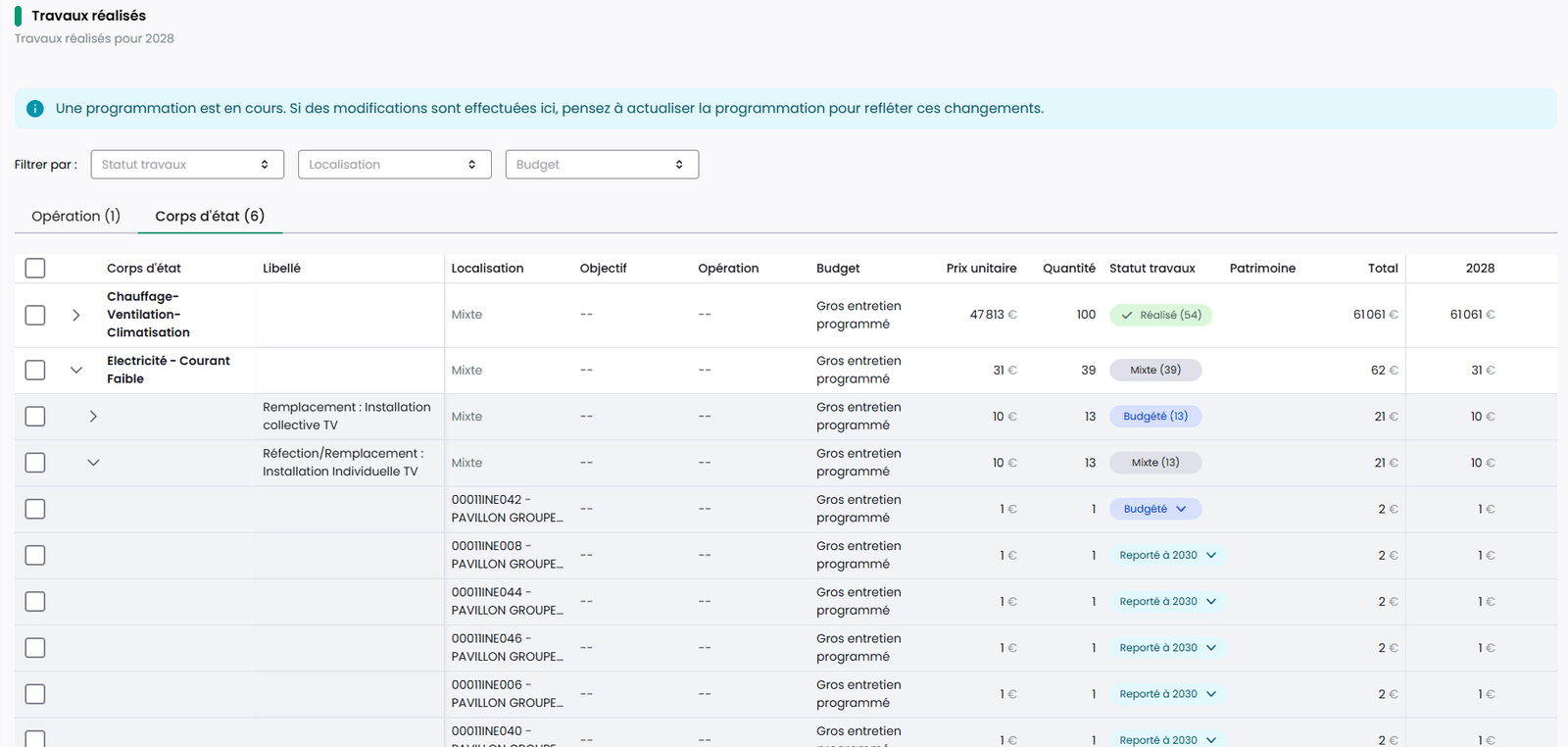Collapse the Electricité - Courant Faible row

coord(76,370)
